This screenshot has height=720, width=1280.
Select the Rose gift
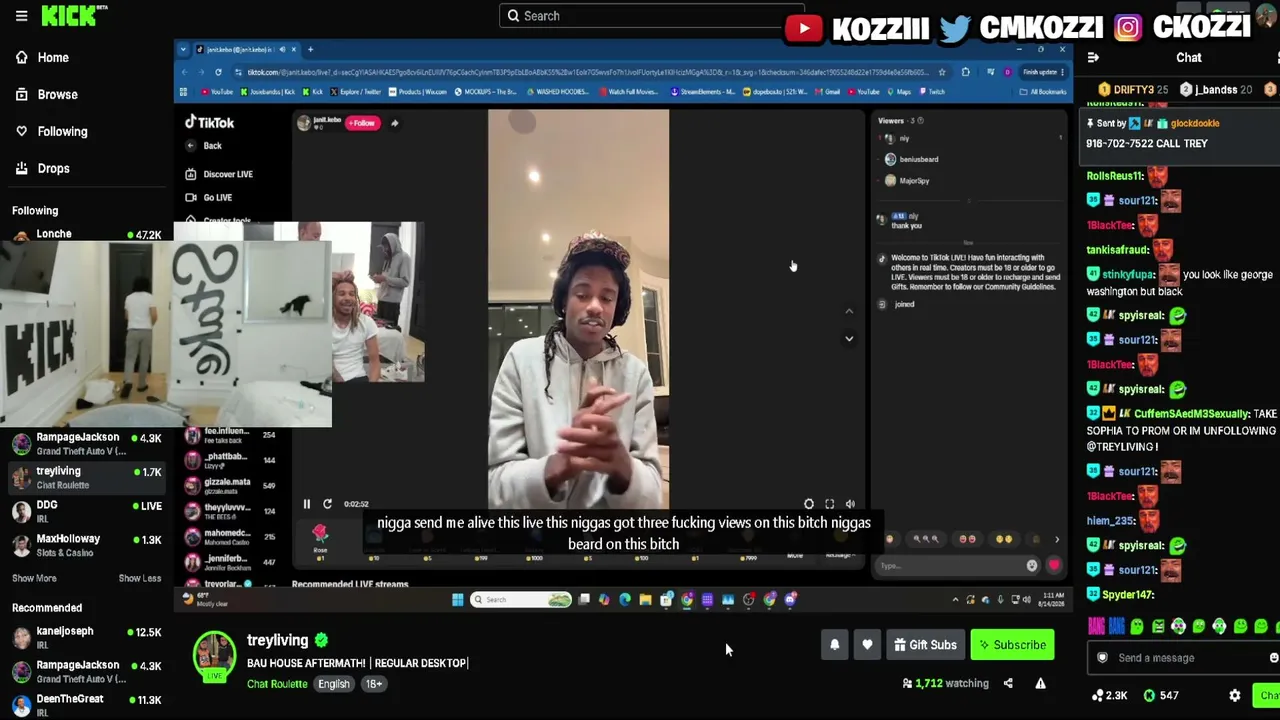320,539
